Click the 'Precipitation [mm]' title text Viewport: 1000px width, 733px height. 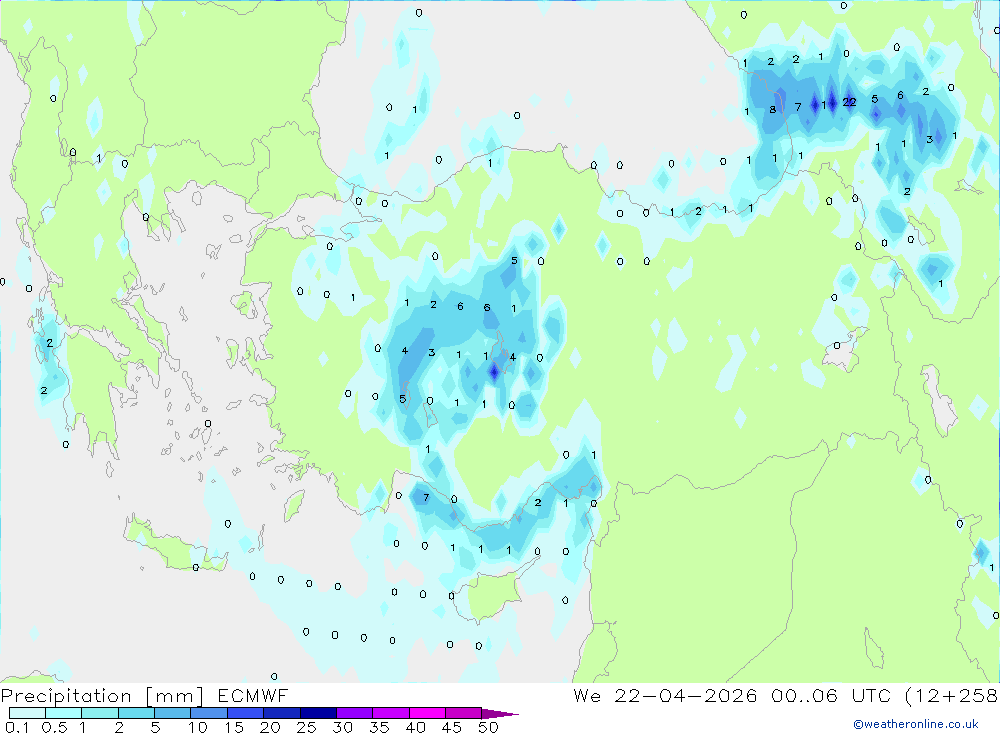tap(103, 696)
